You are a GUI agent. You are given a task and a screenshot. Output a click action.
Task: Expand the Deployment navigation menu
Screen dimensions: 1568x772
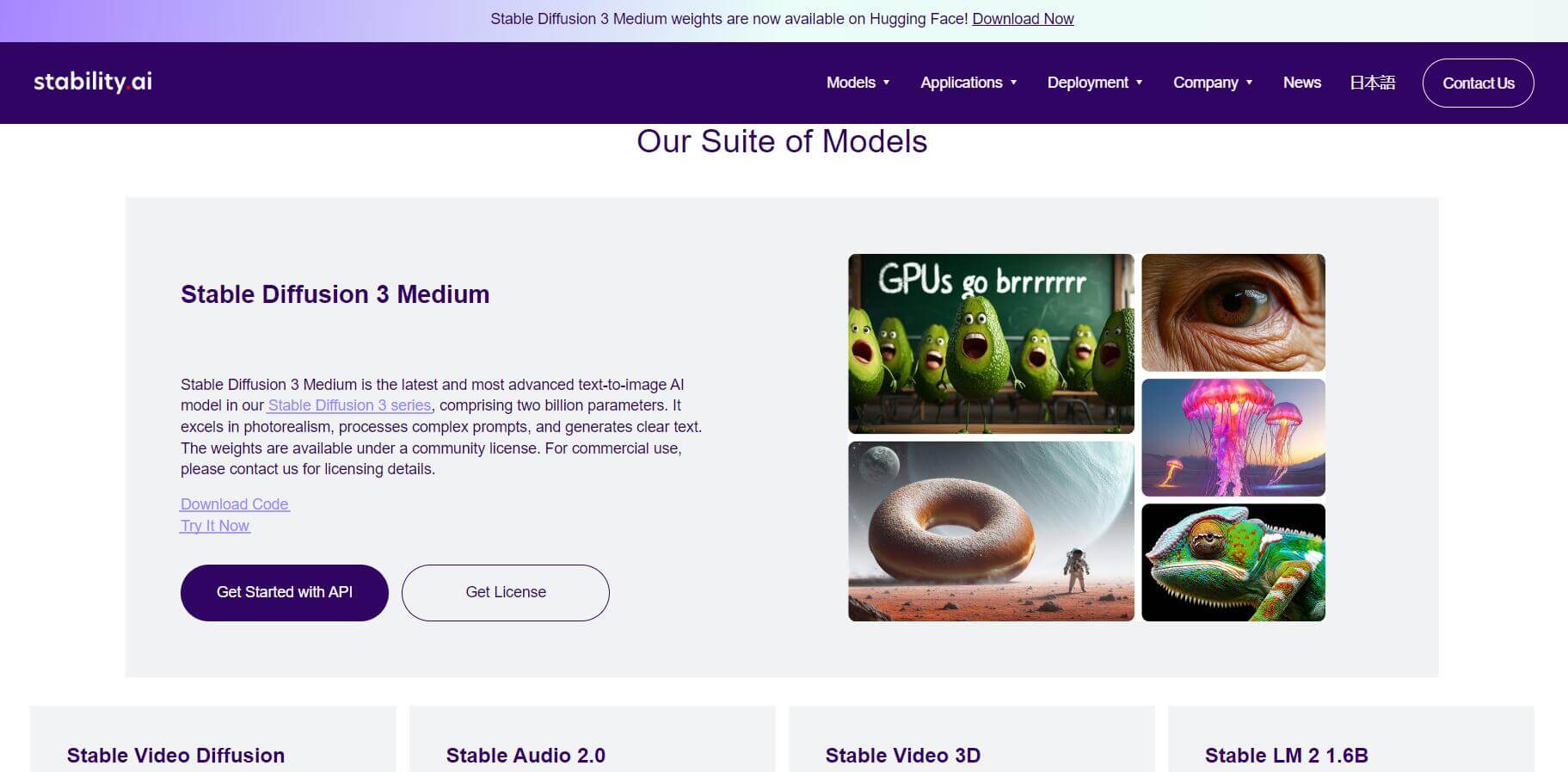[1094, 83]
